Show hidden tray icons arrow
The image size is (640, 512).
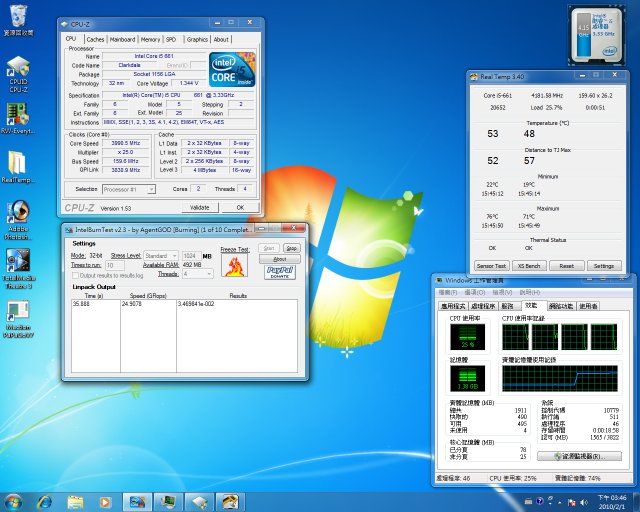point(560,502)
